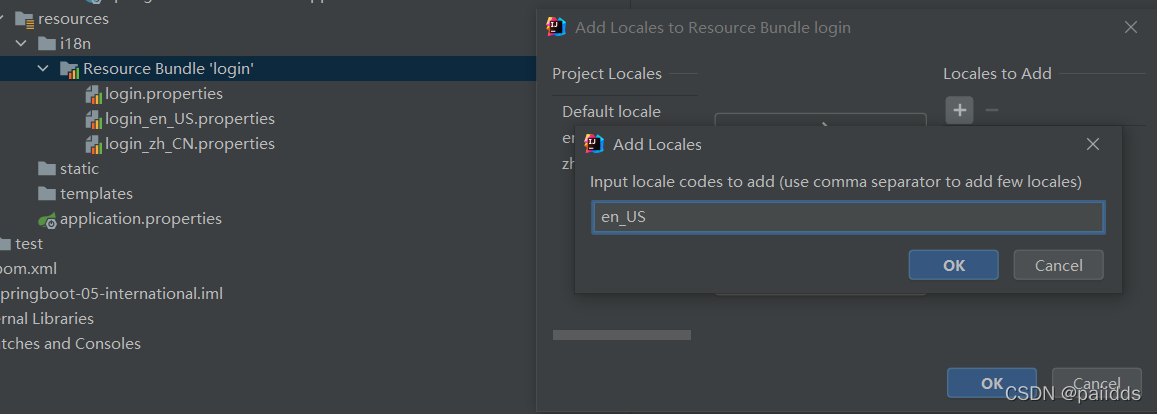
Task: Click the i18n folder icon
Action: point(46,44)
